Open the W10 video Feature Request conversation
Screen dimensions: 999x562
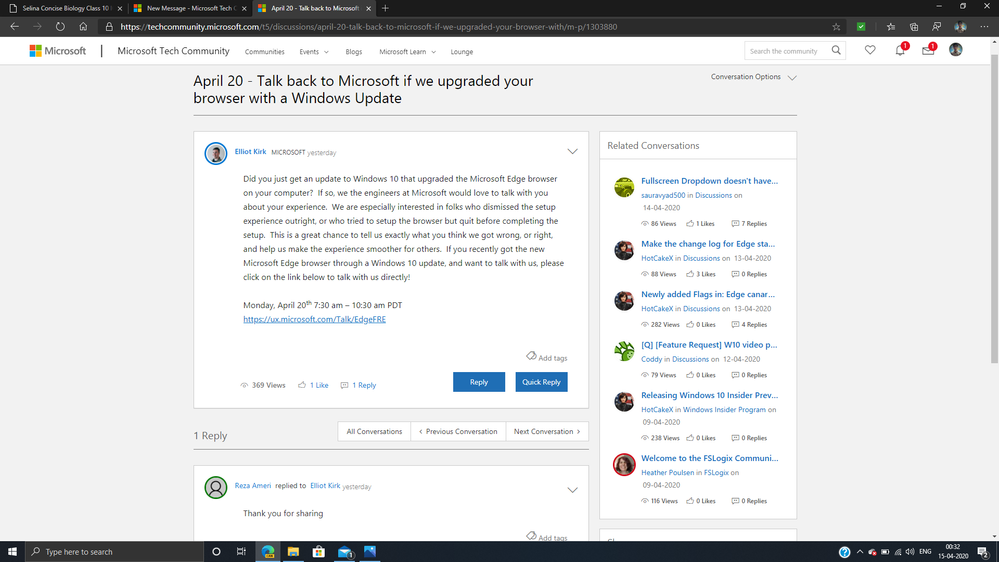[709, 345]
